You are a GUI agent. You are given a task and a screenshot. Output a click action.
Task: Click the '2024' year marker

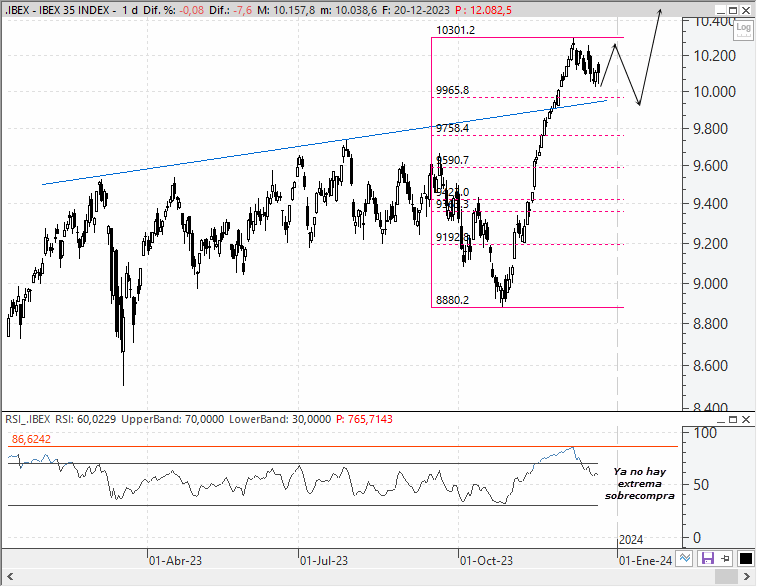tap(631, 540)
